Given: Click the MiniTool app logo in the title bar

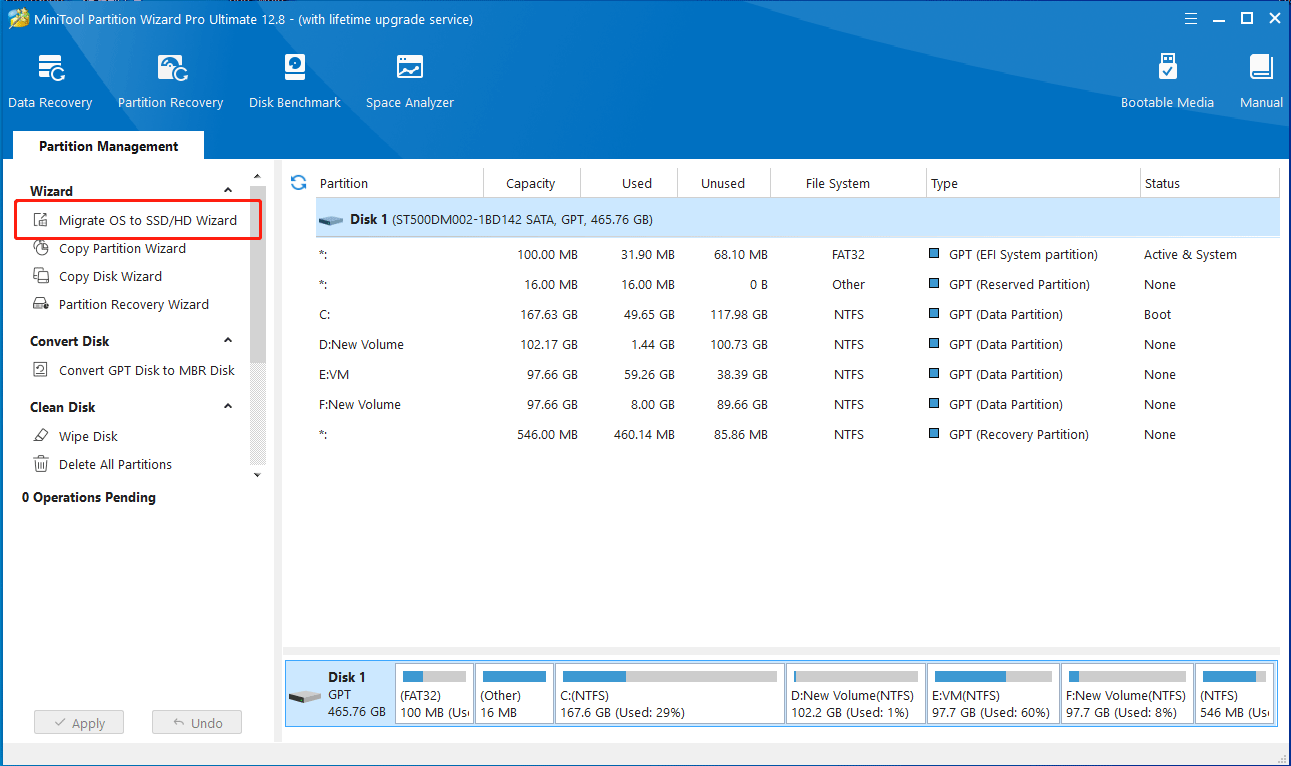Looking at the screenshot, I should click(17, 18).
